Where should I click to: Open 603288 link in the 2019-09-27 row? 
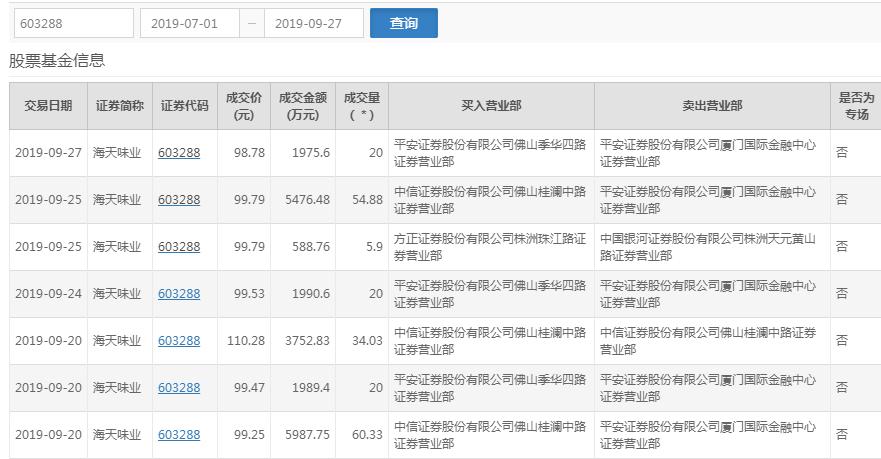click(x=179, y=153)
